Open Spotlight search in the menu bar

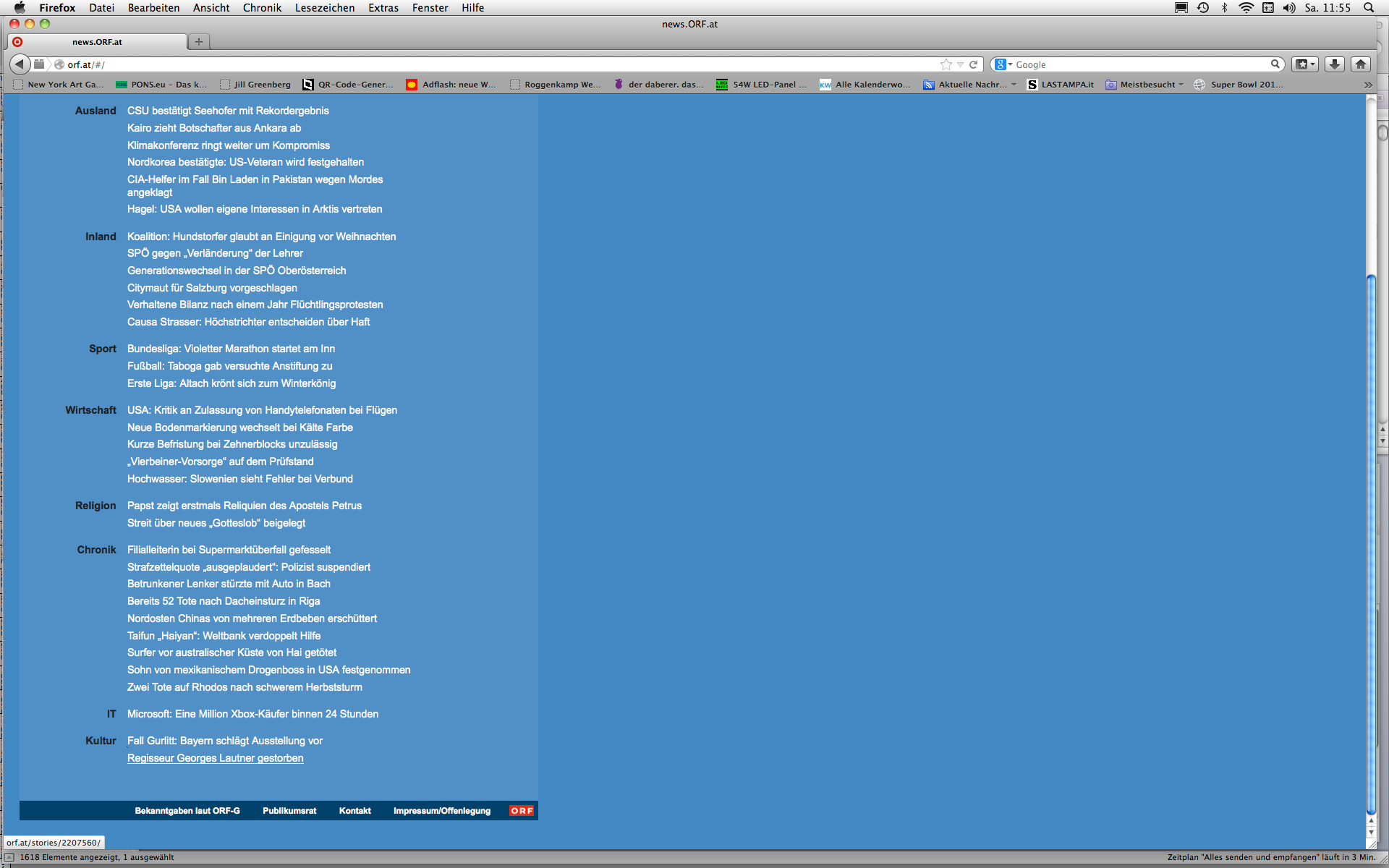[x=1369, y=7]
